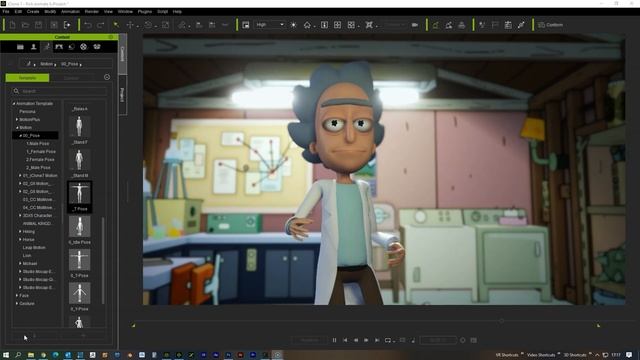Image resolution: width=640 pixels, height=360 pixels.
Task: Open the render quality High dropdown
Action: [269, 25]
